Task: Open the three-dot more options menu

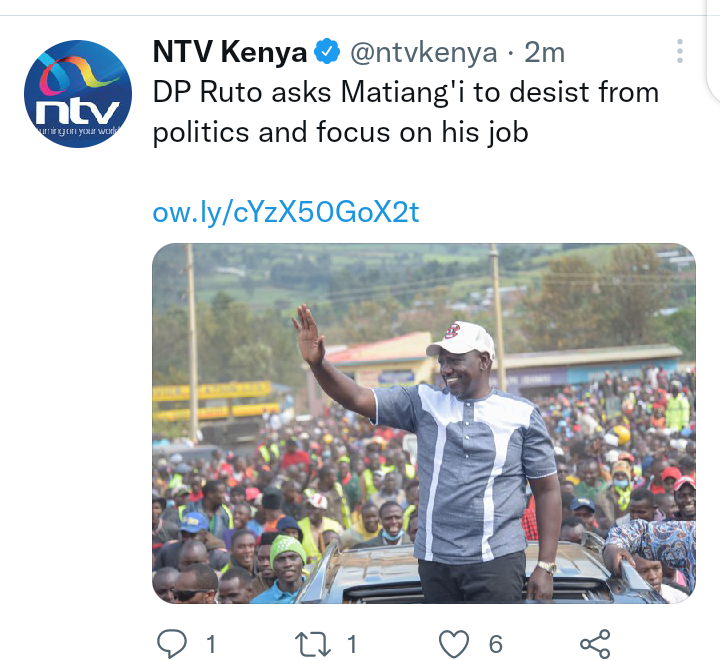Action: click(680, 51)
